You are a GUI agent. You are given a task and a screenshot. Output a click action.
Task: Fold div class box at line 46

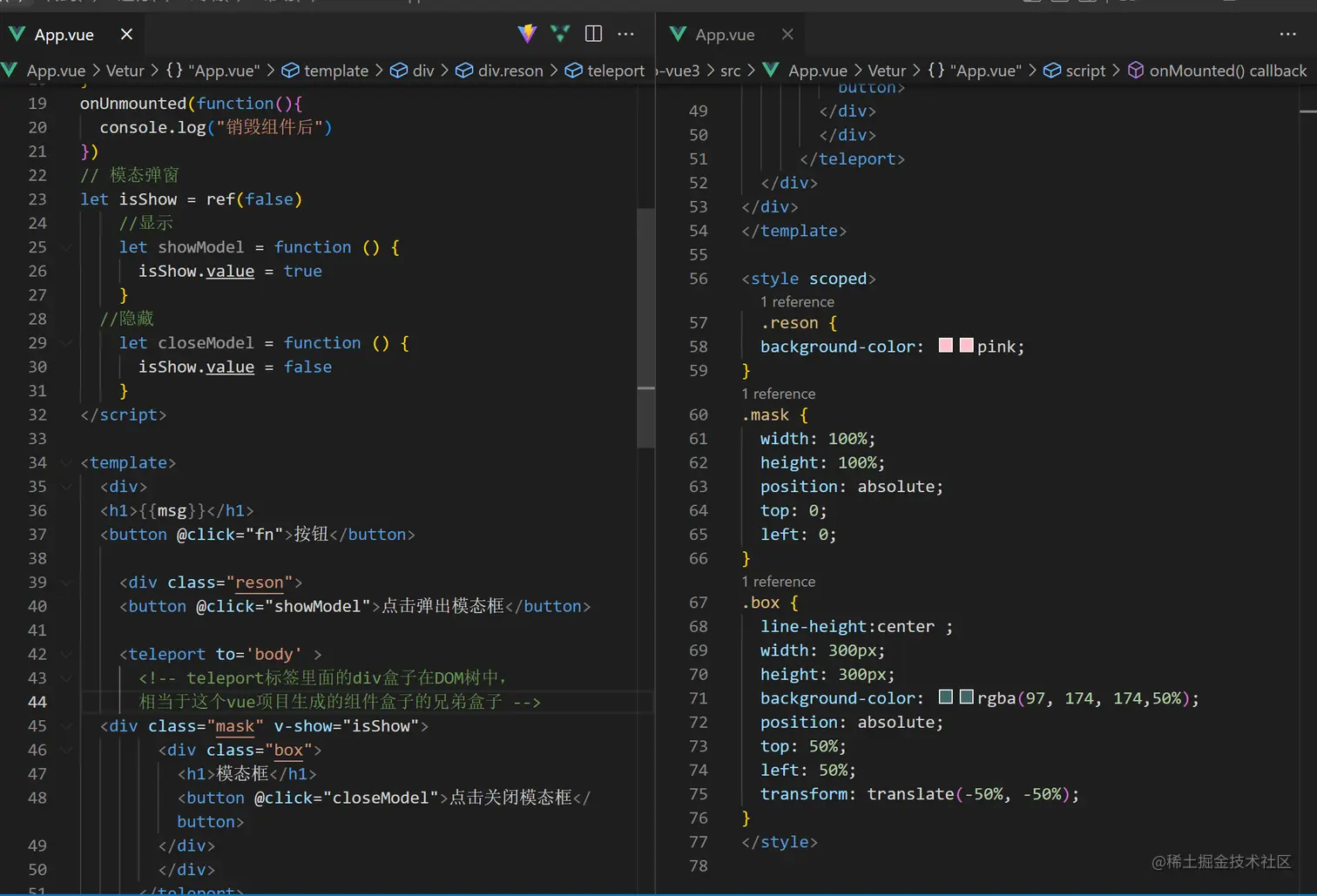point(66,750)
